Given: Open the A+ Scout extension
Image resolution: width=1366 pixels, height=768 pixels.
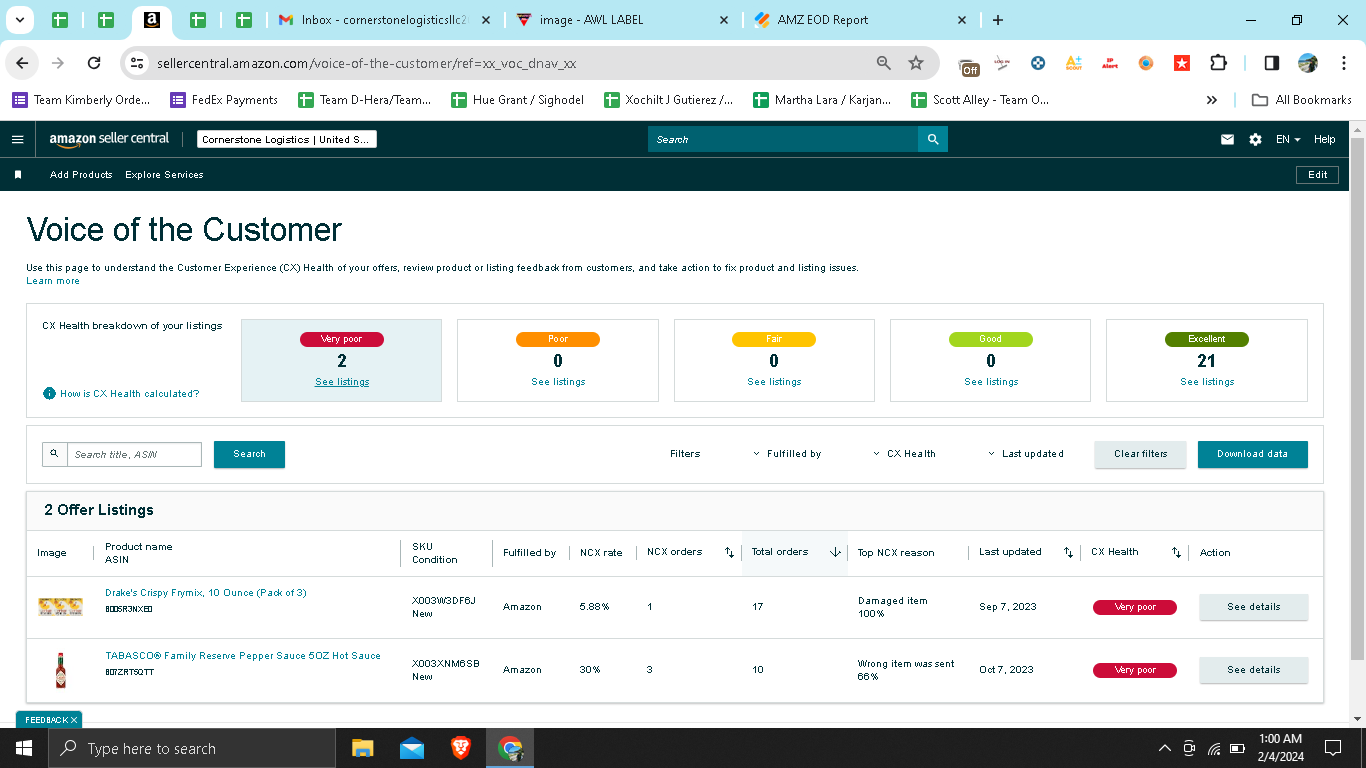Looking at the screenshot, I should coord(1074,63).
